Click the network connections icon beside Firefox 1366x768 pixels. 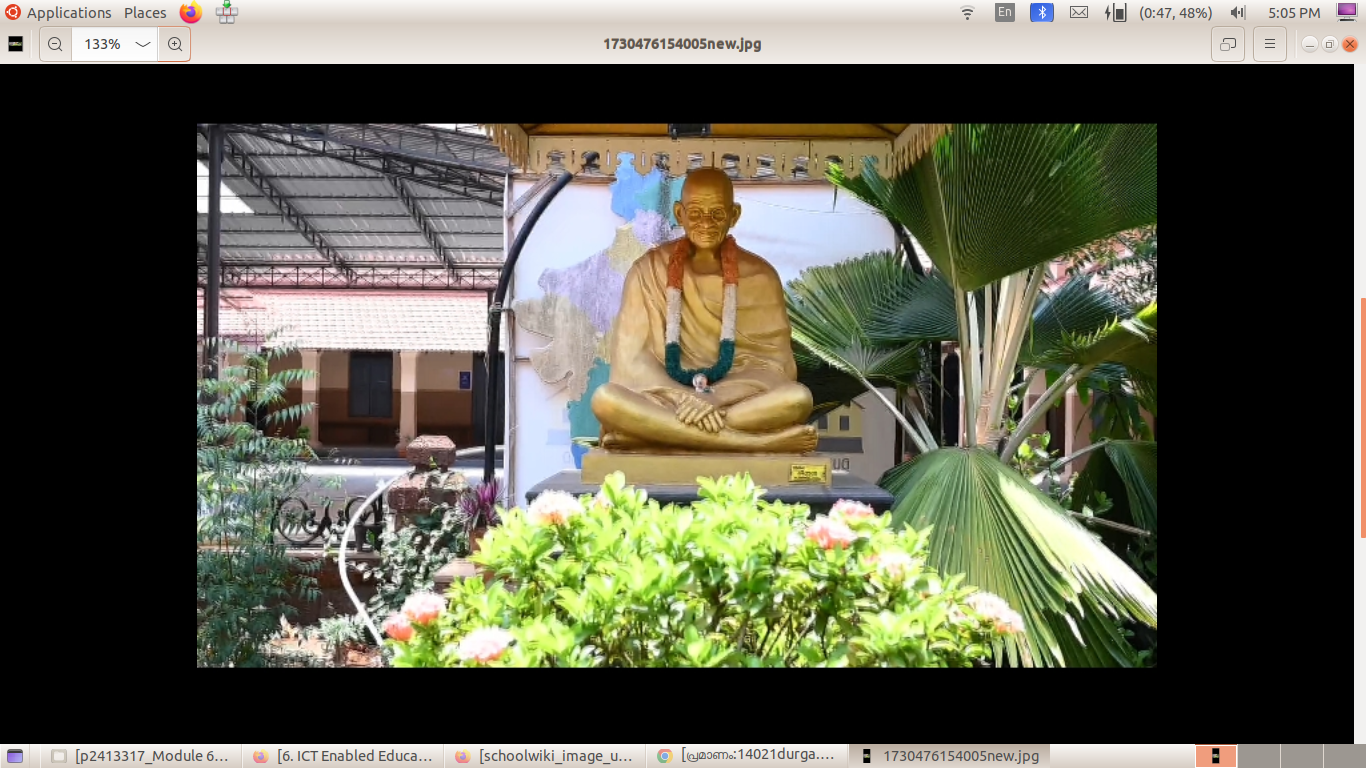227,13
